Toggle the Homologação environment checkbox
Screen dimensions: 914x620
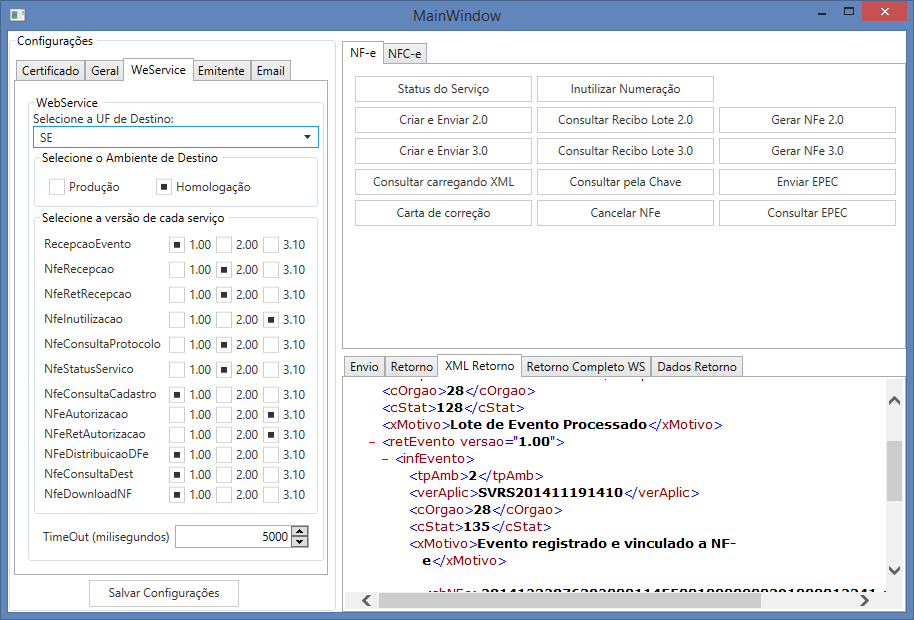click(164, 187)
